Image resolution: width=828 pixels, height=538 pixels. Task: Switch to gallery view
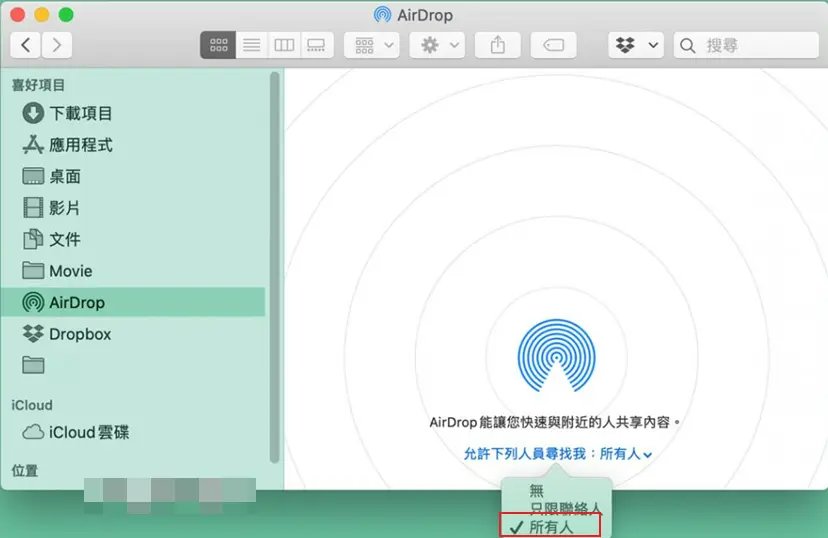click(316, 45)
